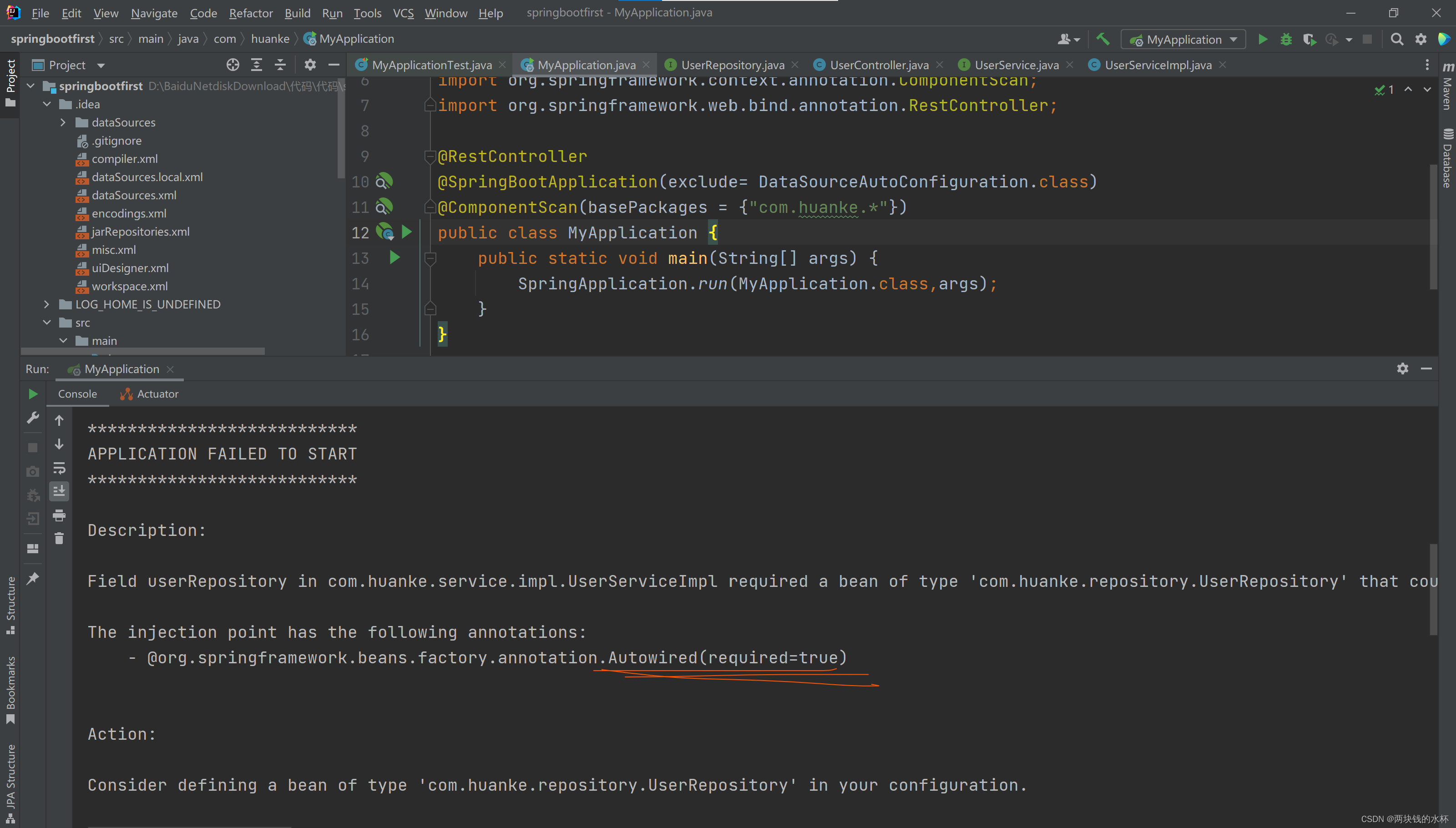This screenshot has width=1456, height=828.
Task: Open Search Everywhere magnifier icon
Action: click(x=1396, y=39)
